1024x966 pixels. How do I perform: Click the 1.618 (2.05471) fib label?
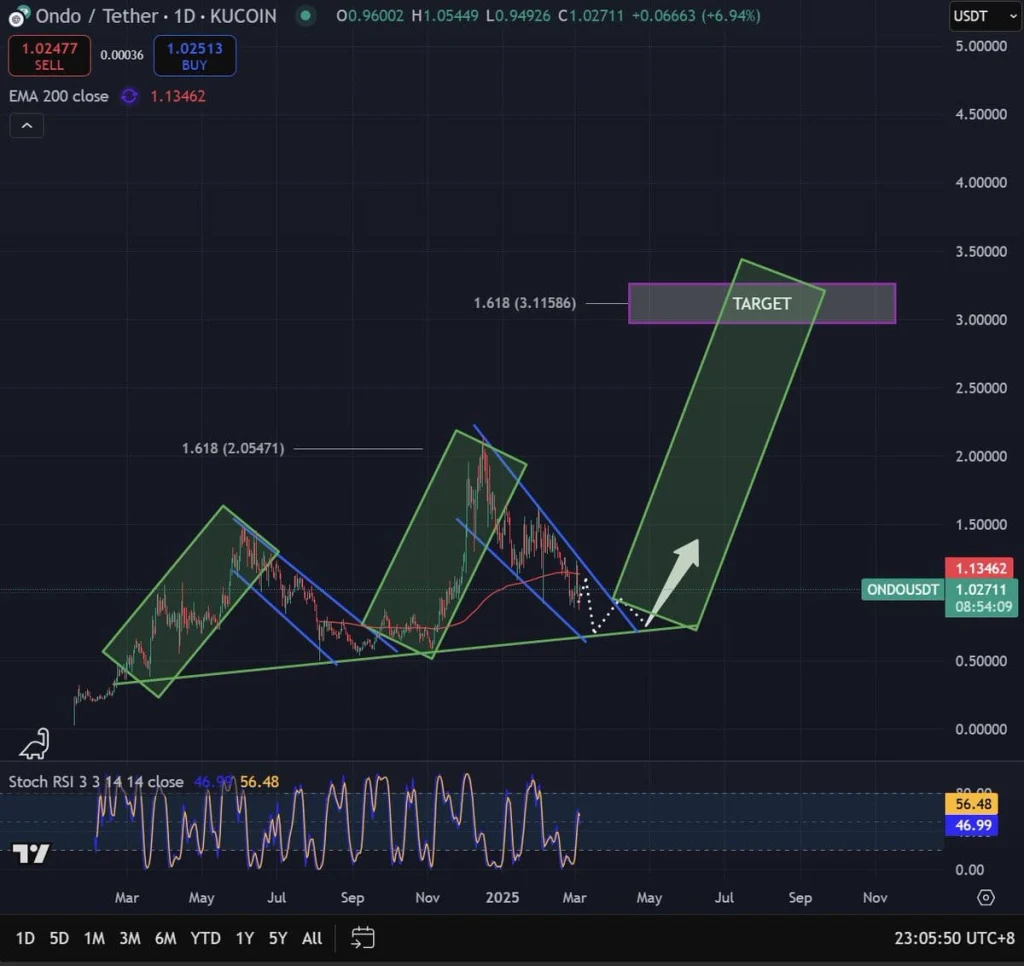pos(233,449)
